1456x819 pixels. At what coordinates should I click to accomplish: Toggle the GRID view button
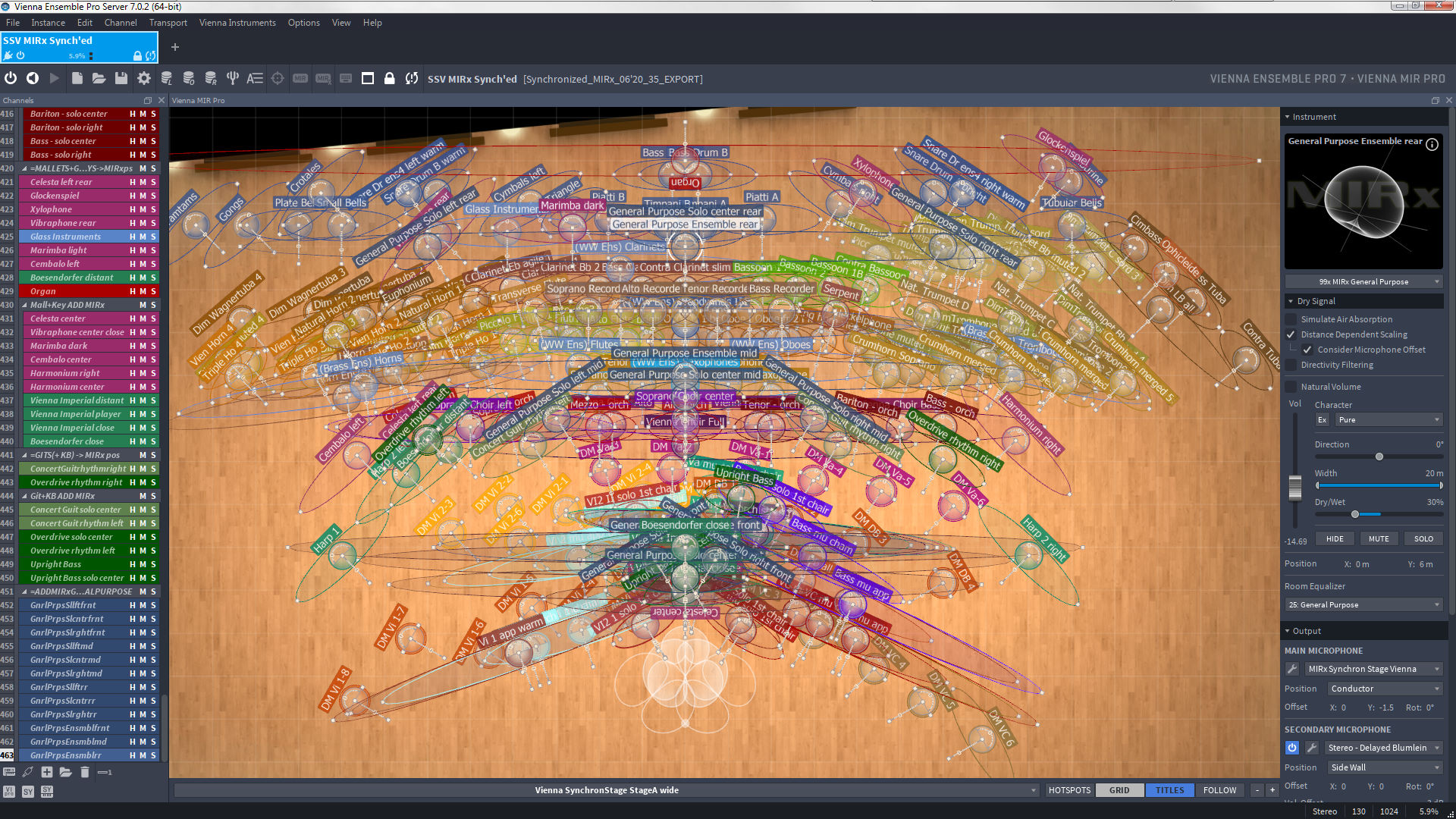click(1119, 790)
